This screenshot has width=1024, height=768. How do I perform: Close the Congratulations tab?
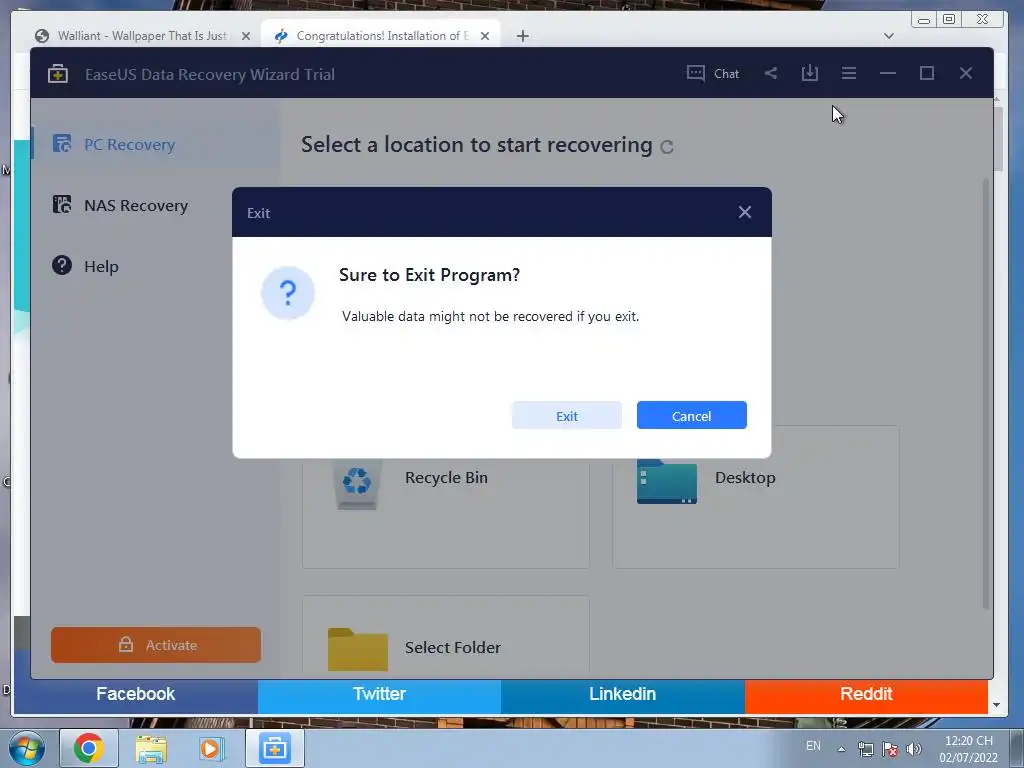coord(485,36)
